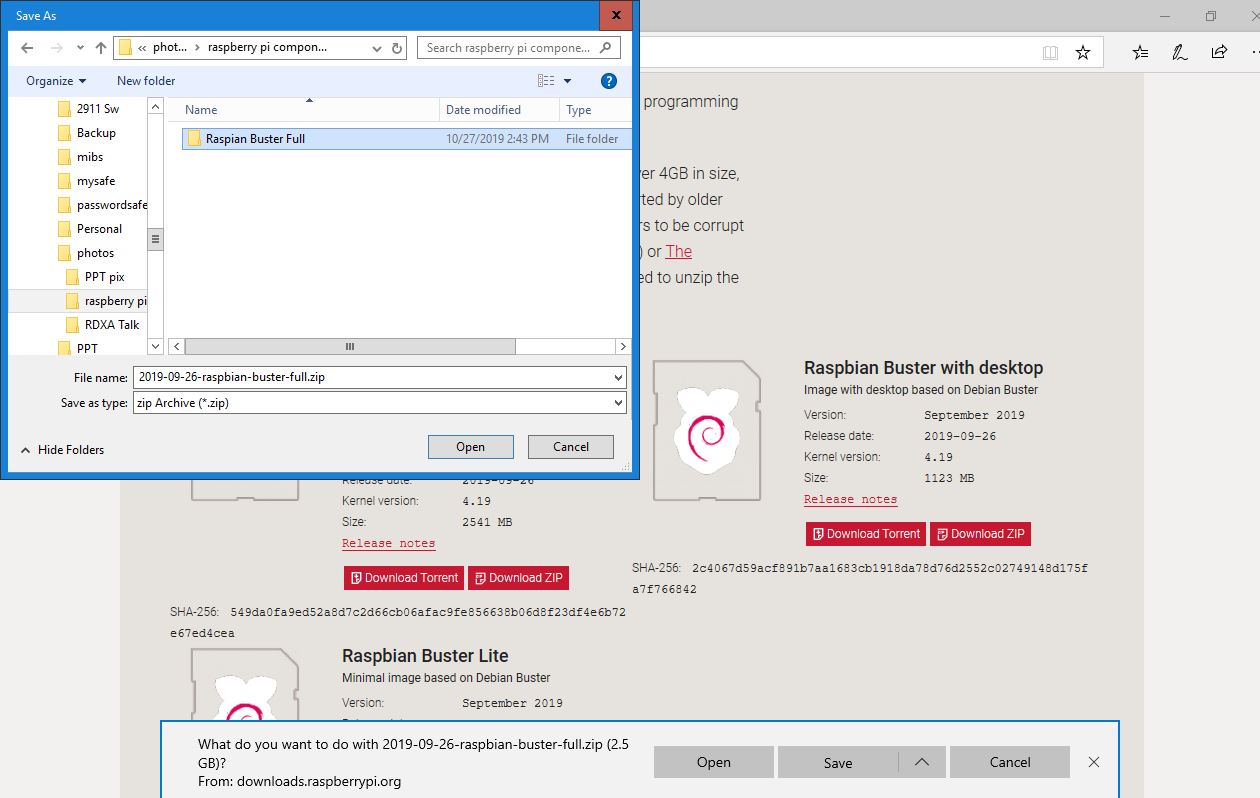Open recent locations dropdown arrow

coord(79,48)
